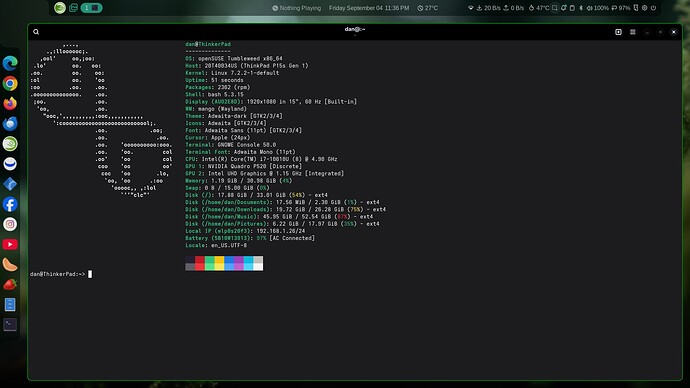Launch YouTube from the dock
This screenshot has height=388, width=690.
10,245
